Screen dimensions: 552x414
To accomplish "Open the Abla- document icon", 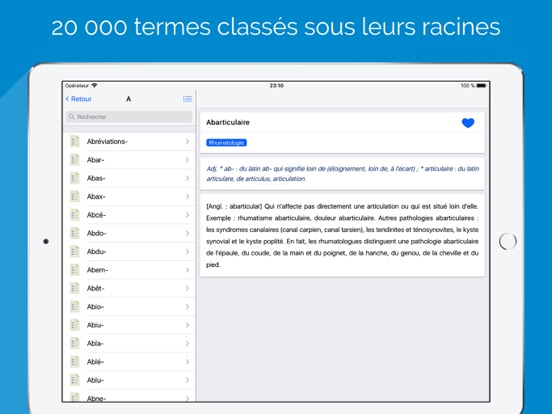I will [75, 343].
